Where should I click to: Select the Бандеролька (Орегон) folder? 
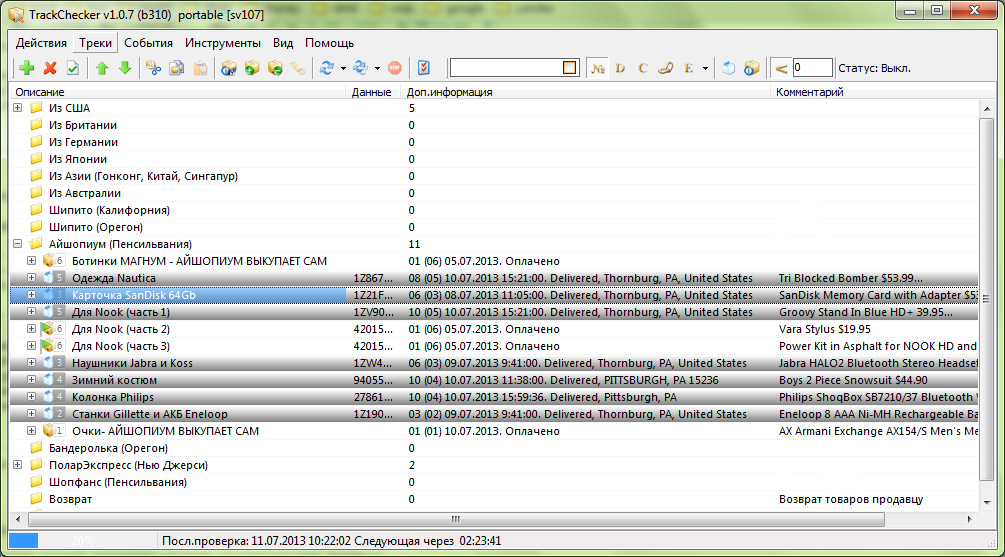(108, 448)
